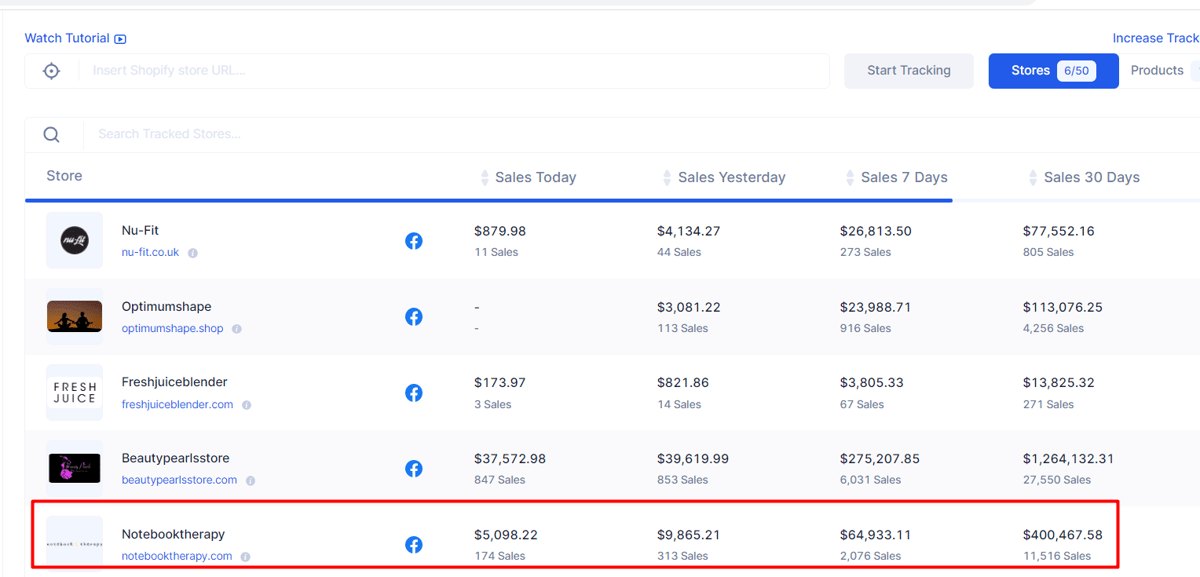Viewport: 1200px width, 577px height.
Task: Select the Optimumshape store name
Action: pos(166,307)
